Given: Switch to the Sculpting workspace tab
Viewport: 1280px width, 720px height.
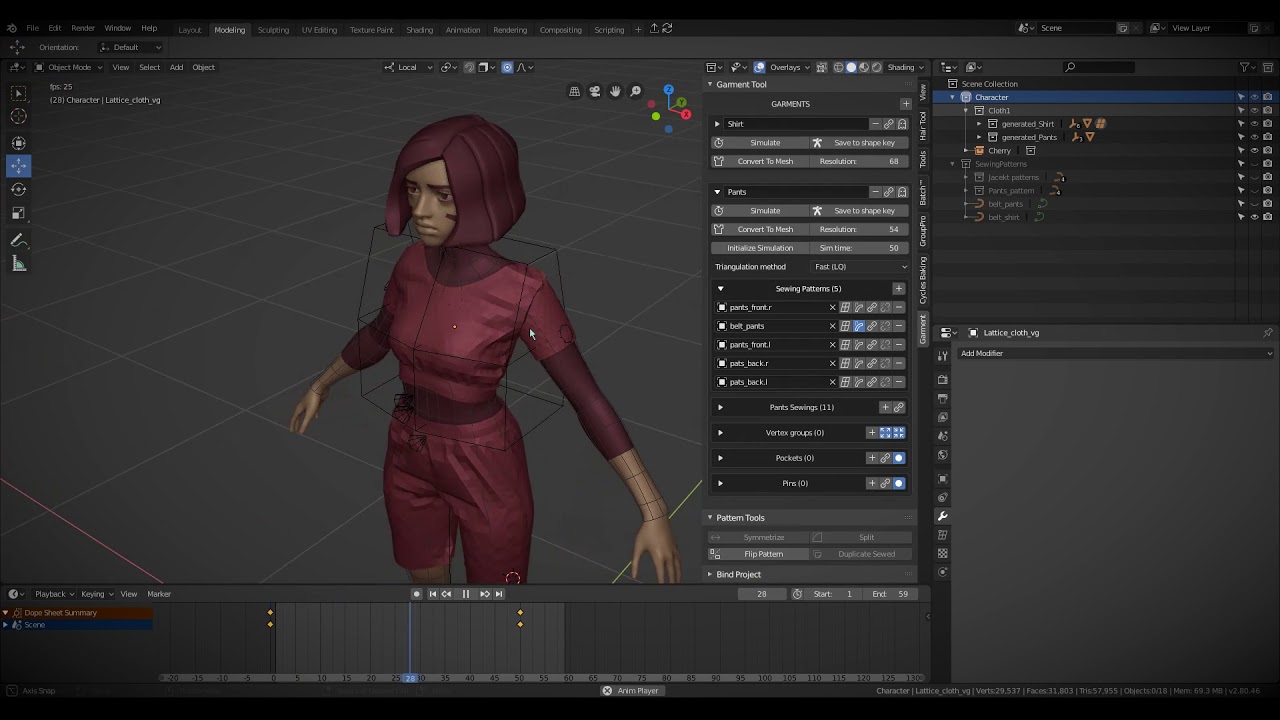Looking at the screenshot, I should pyautogui.click(x=273, y=30).
